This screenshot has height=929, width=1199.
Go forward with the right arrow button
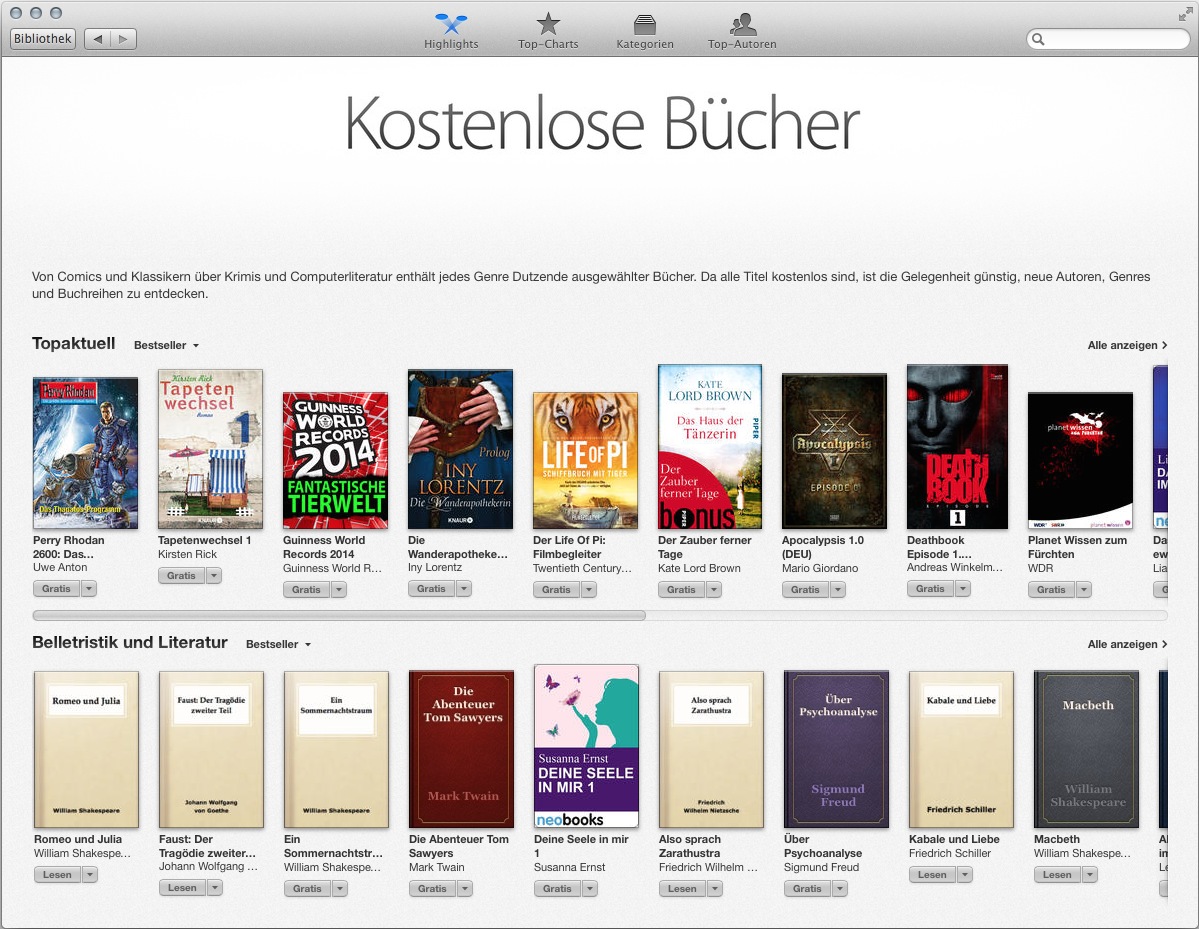pos(123,39)
